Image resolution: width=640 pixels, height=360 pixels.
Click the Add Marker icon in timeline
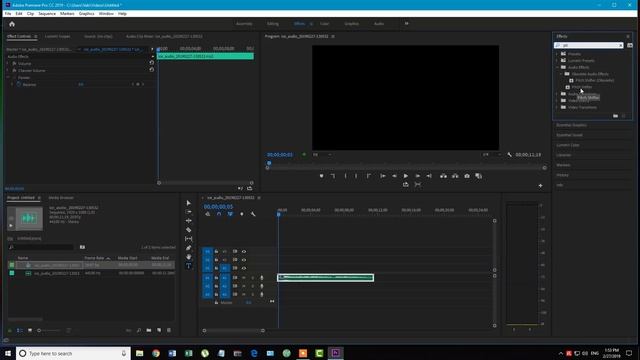pos(242,214)
